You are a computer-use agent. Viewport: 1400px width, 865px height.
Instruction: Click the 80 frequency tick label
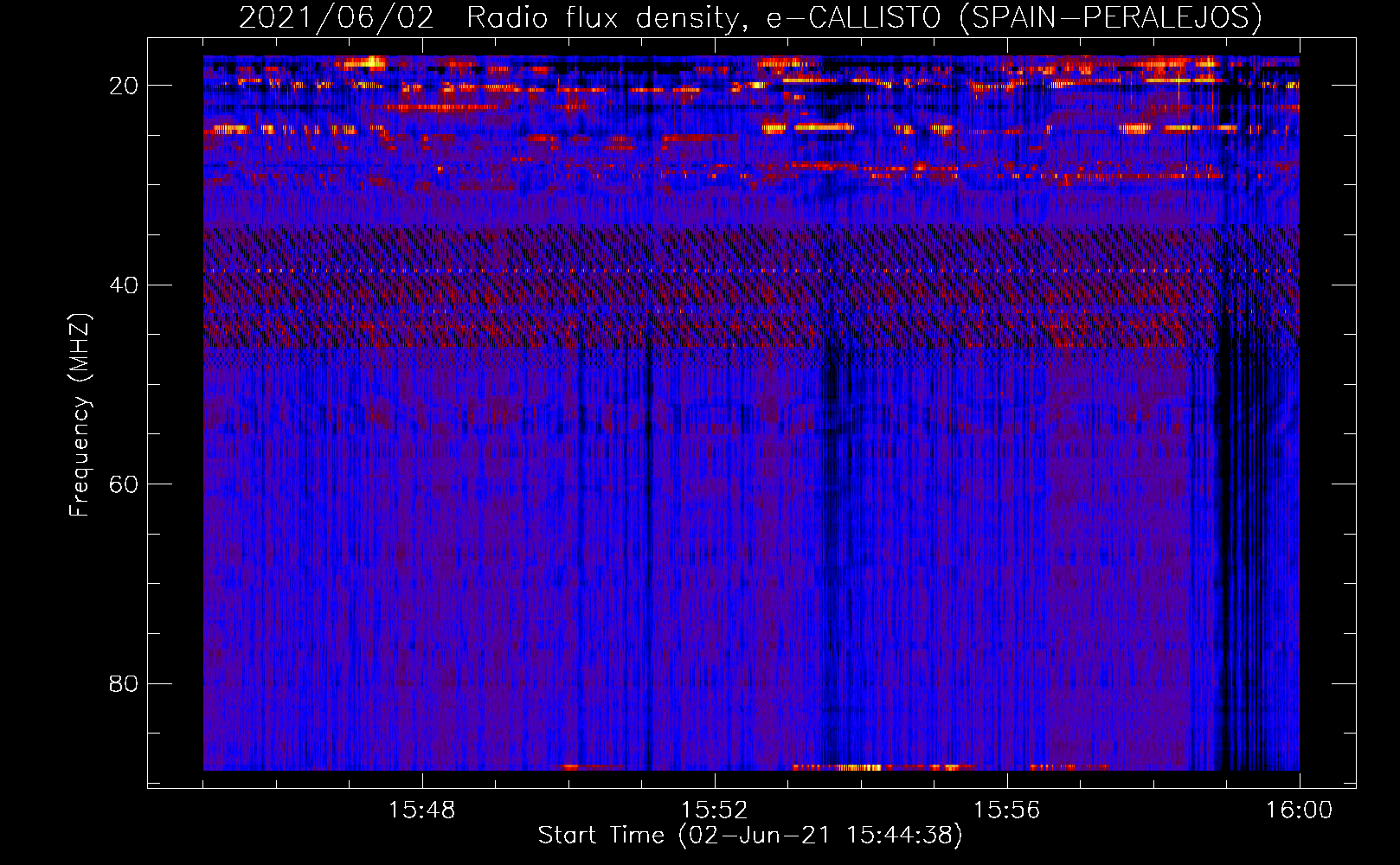pyautogui.click(x=125, y=684)
